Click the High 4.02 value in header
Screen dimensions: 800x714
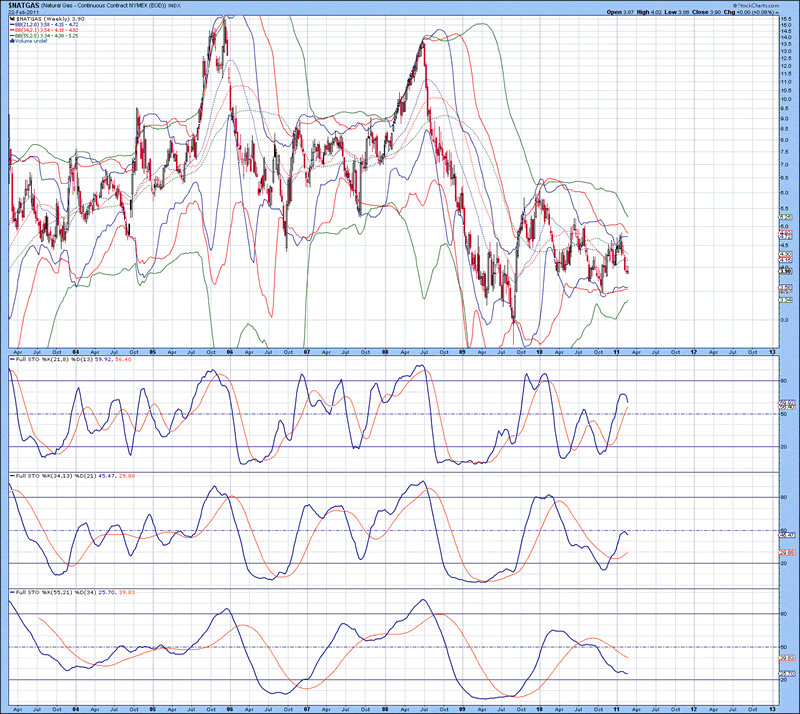click(x=649, y=12)
